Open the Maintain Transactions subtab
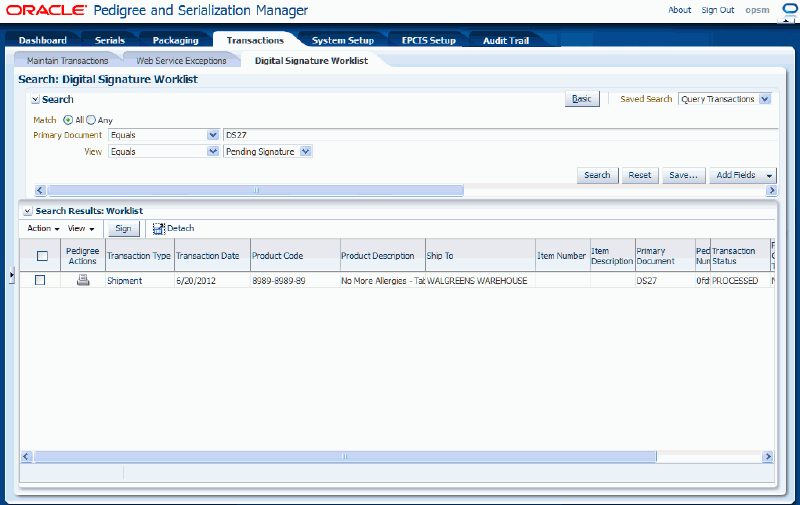Screen dimensions: 800x505 coord(67,61)
